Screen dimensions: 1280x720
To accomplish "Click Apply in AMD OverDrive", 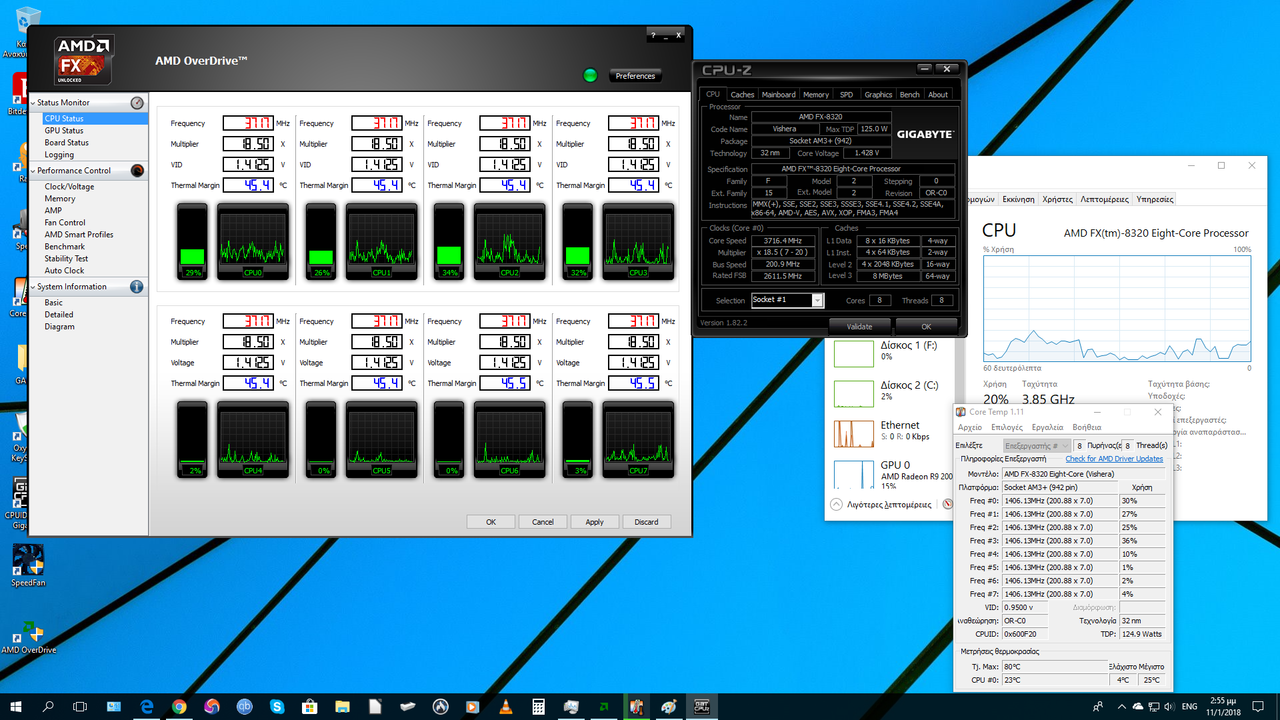I will pyautogui.click(x=595, y=522).
